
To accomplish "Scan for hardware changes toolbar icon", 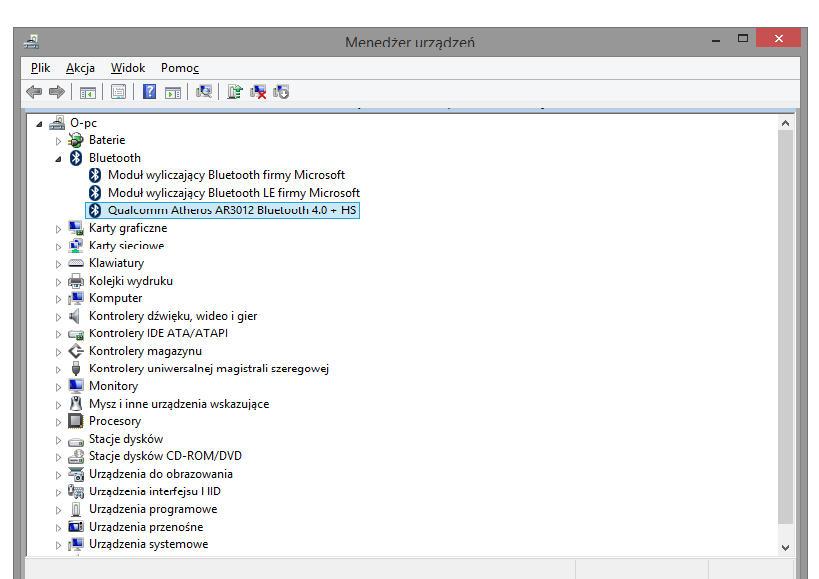I will click(x=204, y=92).
